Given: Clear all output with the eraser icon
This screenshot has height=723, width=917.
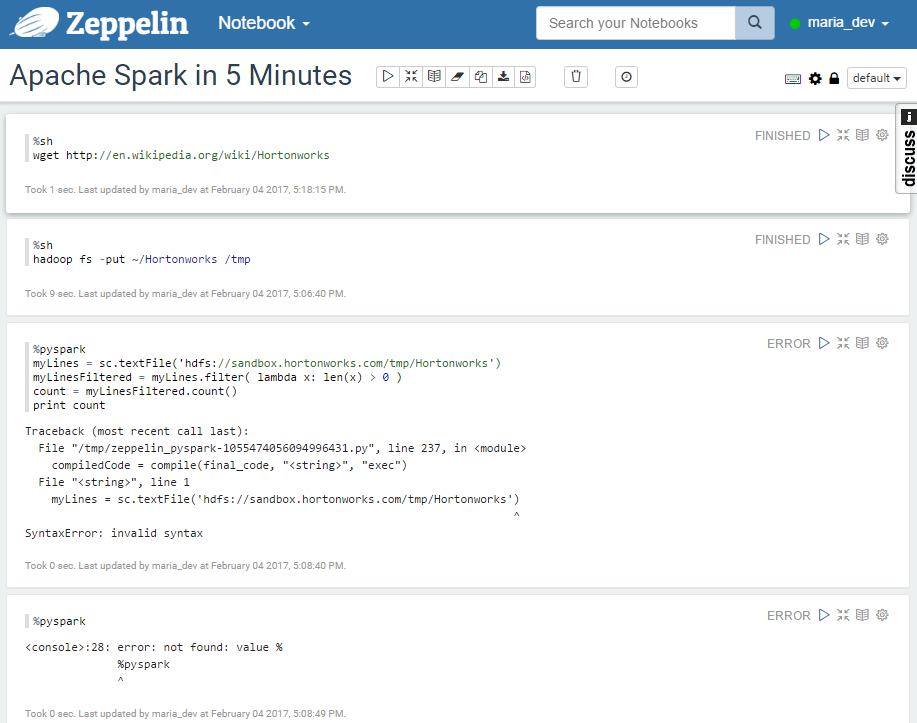Looking at the screenshot, I should point(457,77).
